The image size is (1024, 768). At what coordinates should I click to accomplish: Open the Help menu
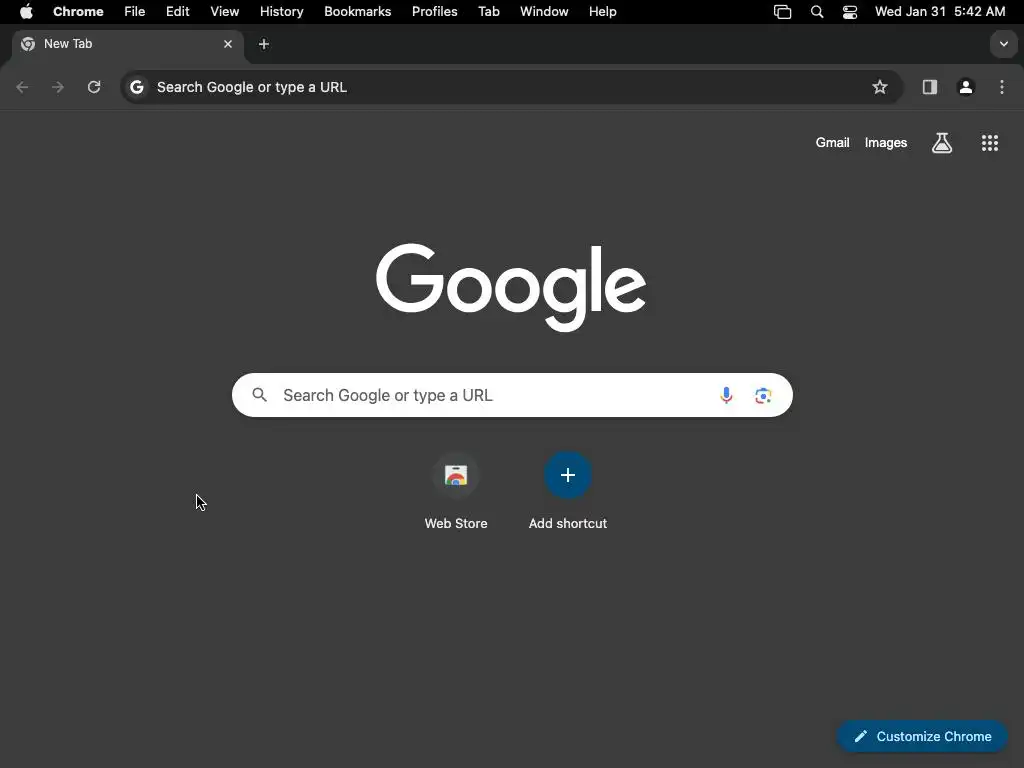click(603, 12)
